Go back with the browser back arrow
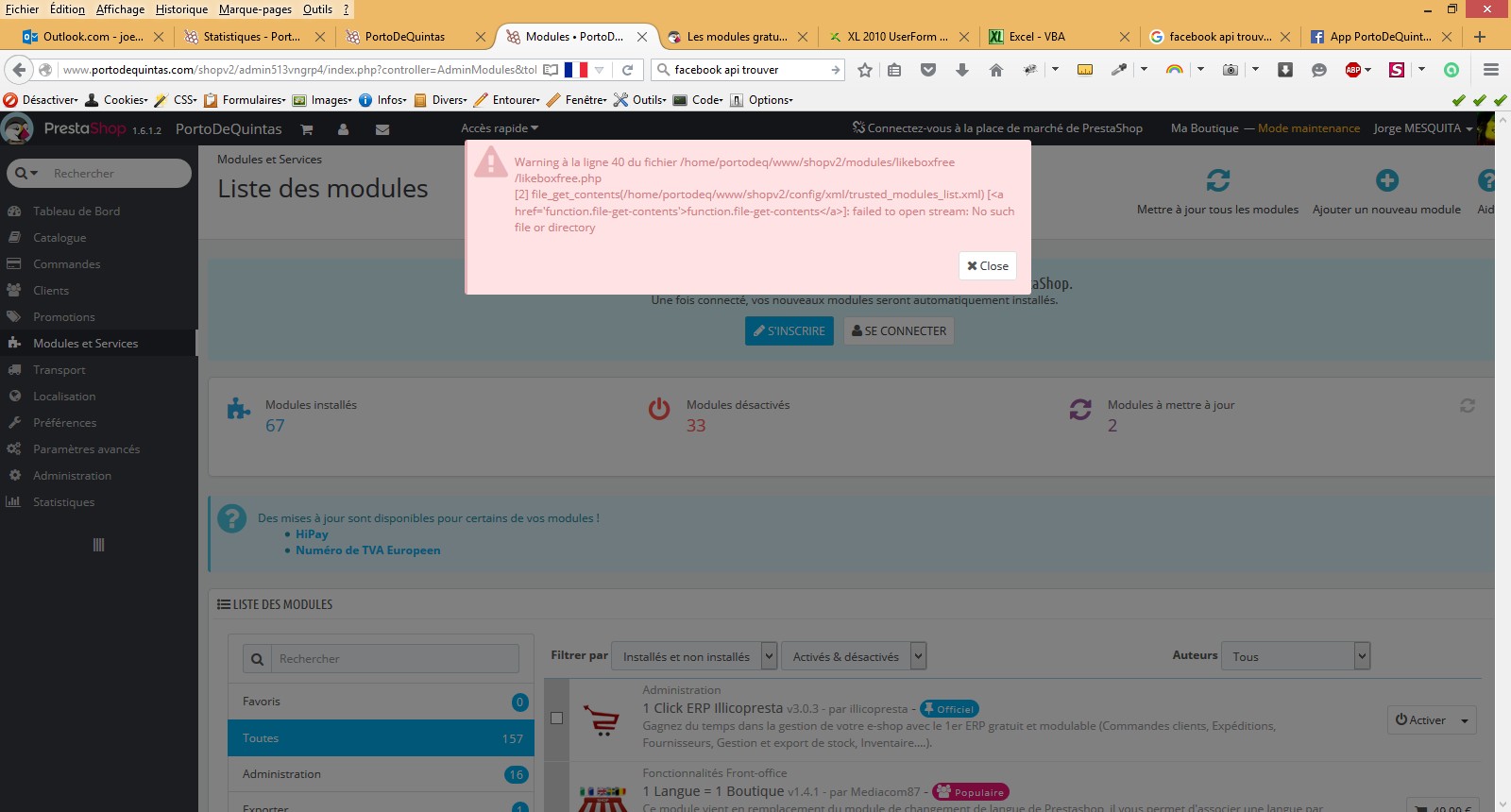 click(x=19, y=70)
